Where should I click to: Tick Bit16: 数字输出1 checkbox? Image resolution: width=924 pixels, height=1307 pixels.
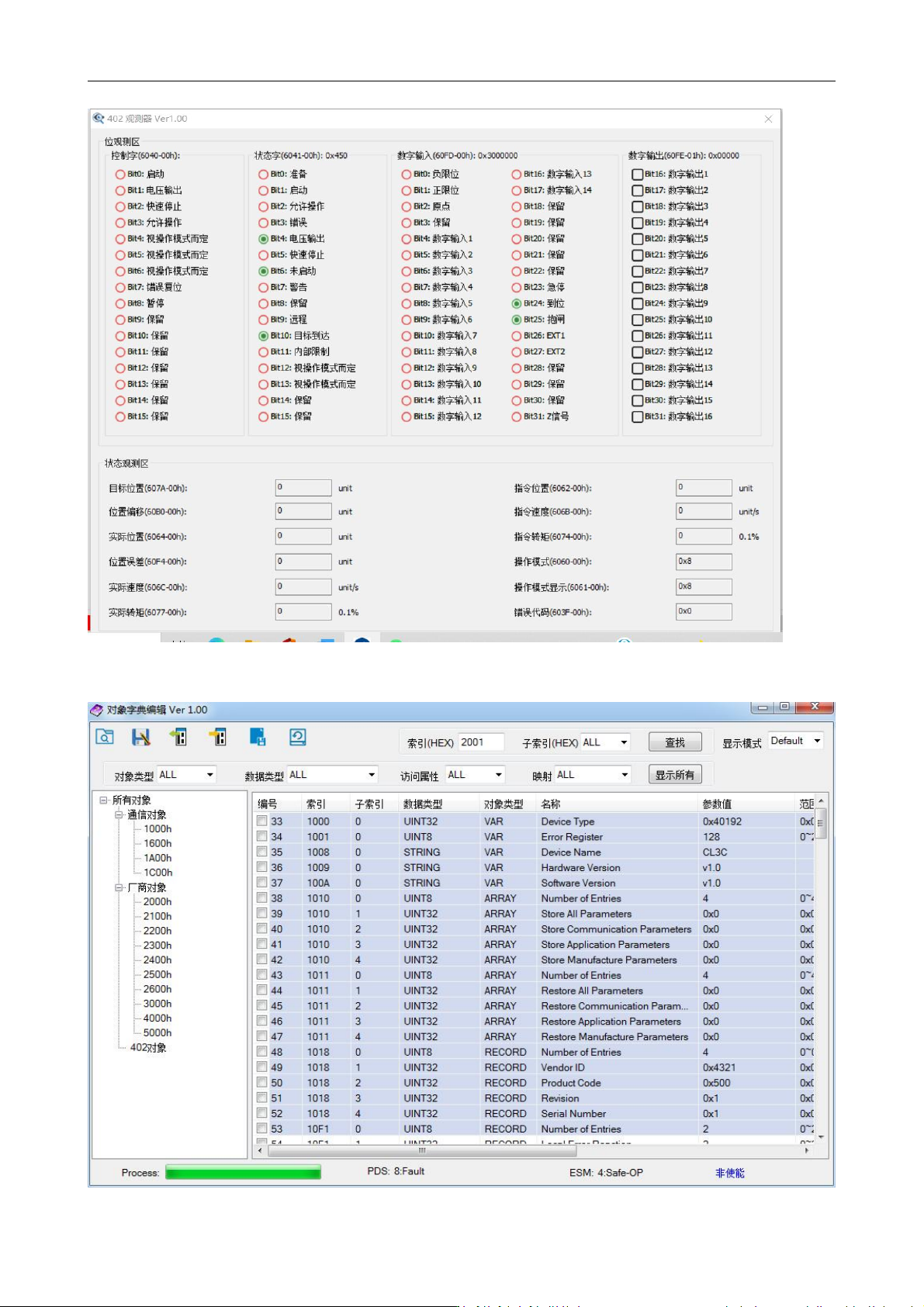tap(637, 175)
